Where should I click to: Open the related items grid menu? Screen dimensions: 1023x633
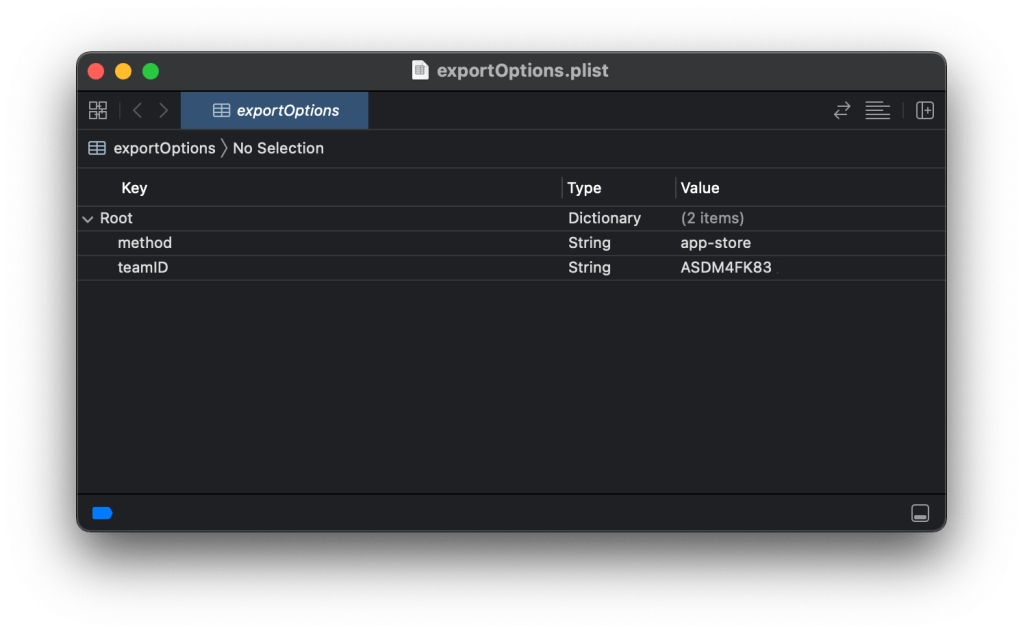98,111
